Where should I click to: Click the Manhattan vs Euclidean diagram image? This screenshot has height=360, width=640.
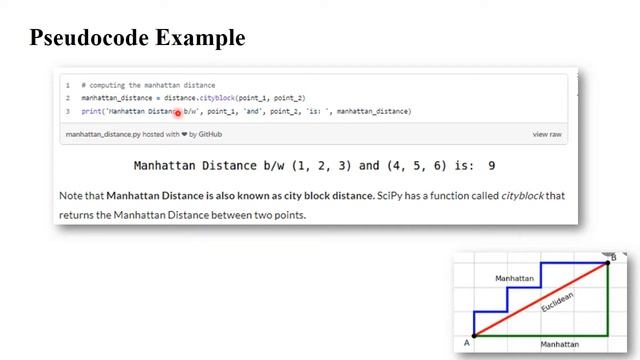point(540,302)
